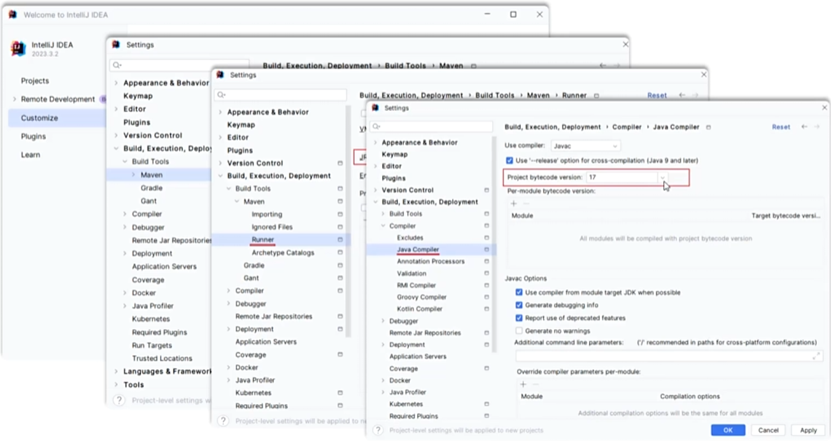Click scrollbar of front Settings tree
The width and height of the screenshot is (831, 441).
[494, 244]
